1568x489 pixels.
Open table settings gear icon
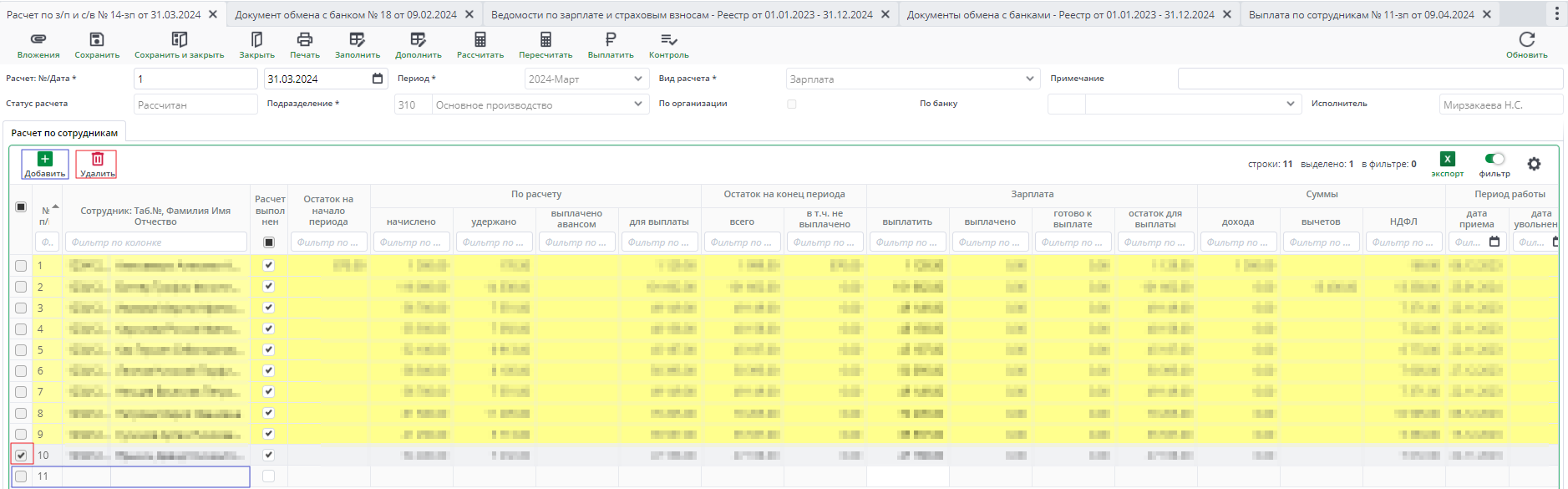[1534, 164]
